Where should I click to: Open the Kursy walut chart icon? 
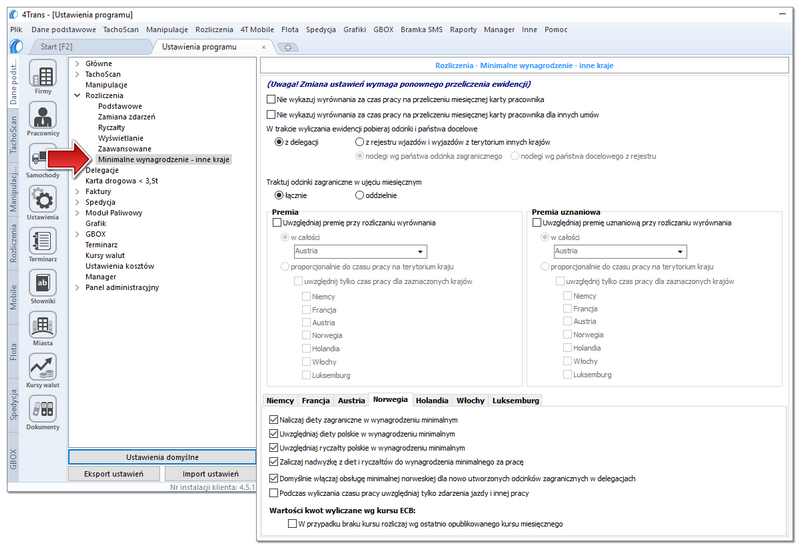point(43,367)
